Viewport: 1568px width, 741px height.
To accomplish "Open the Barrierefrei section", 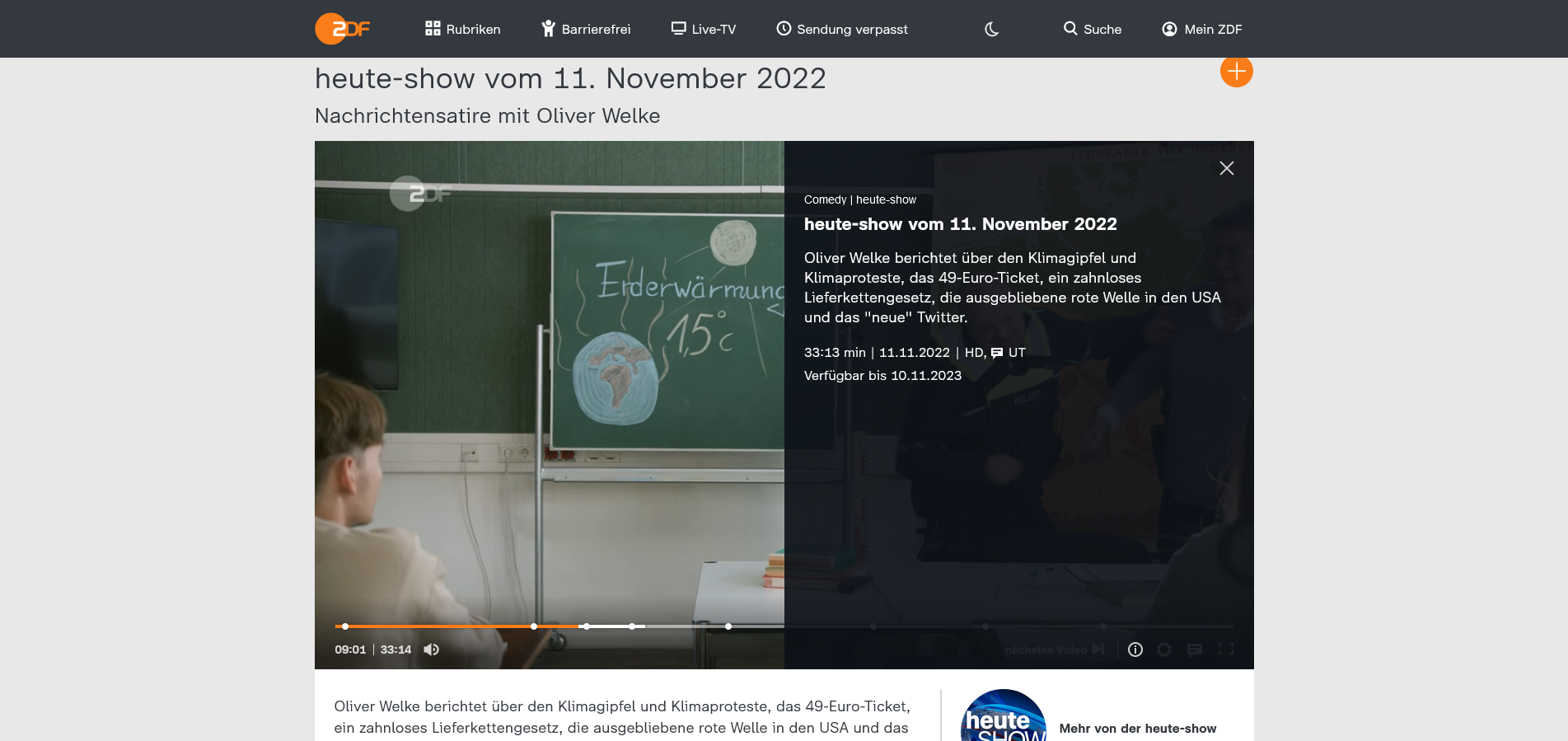I will 586,29.
